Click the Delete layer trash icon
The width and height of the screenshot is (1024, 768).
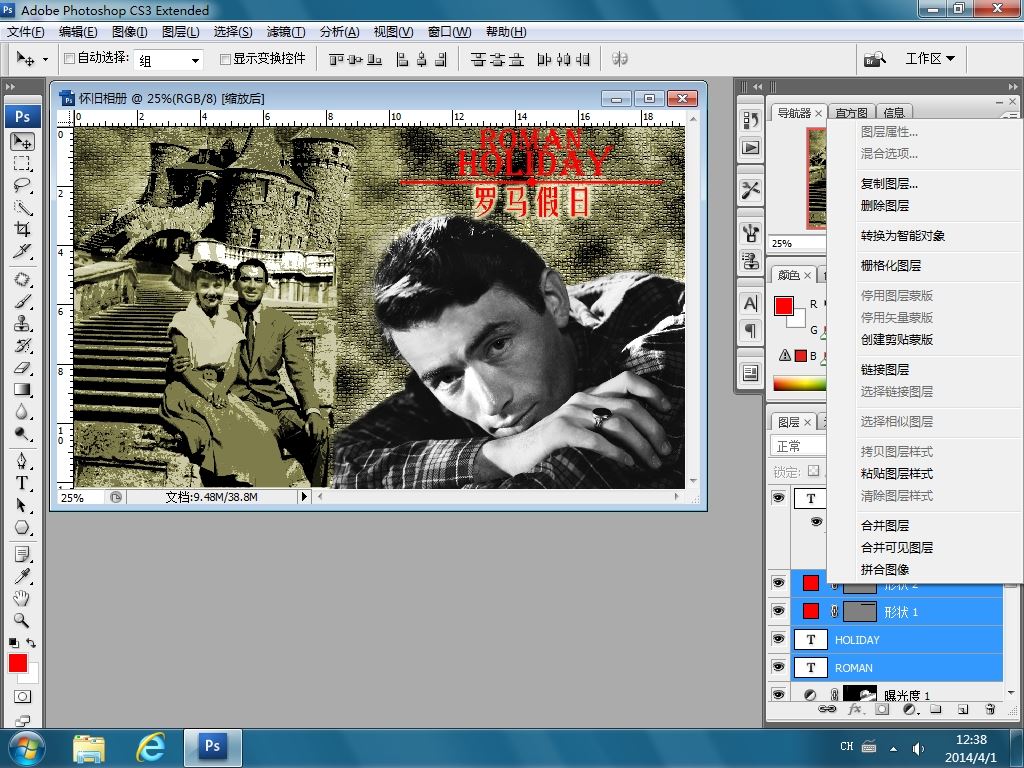pos(989,709)
